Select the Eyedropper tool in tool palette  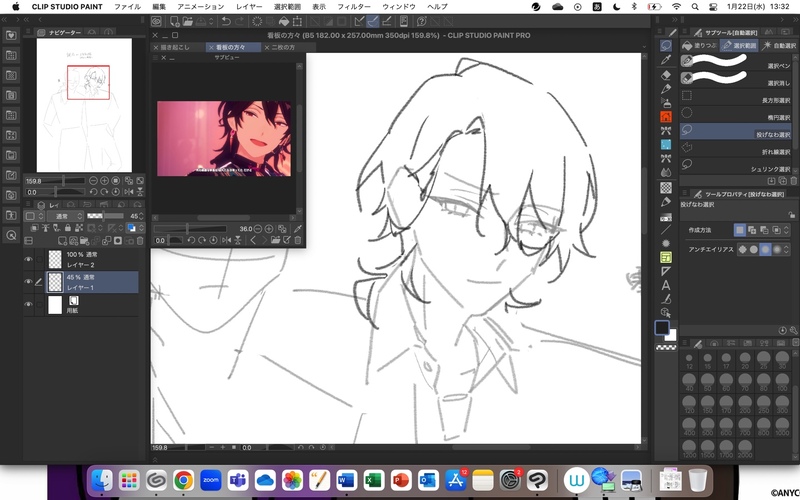click(x=666, y=60)
